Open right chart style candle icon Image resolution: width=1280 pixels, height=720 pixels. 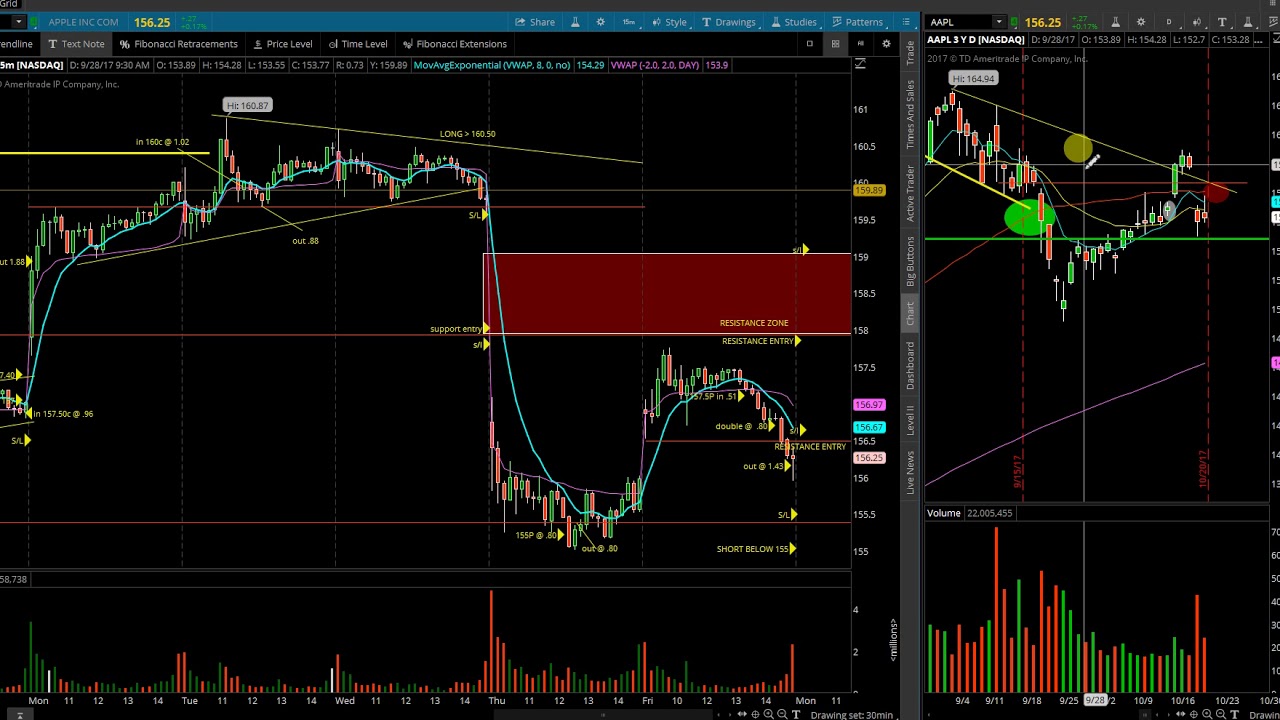(x=1196, y=22)
